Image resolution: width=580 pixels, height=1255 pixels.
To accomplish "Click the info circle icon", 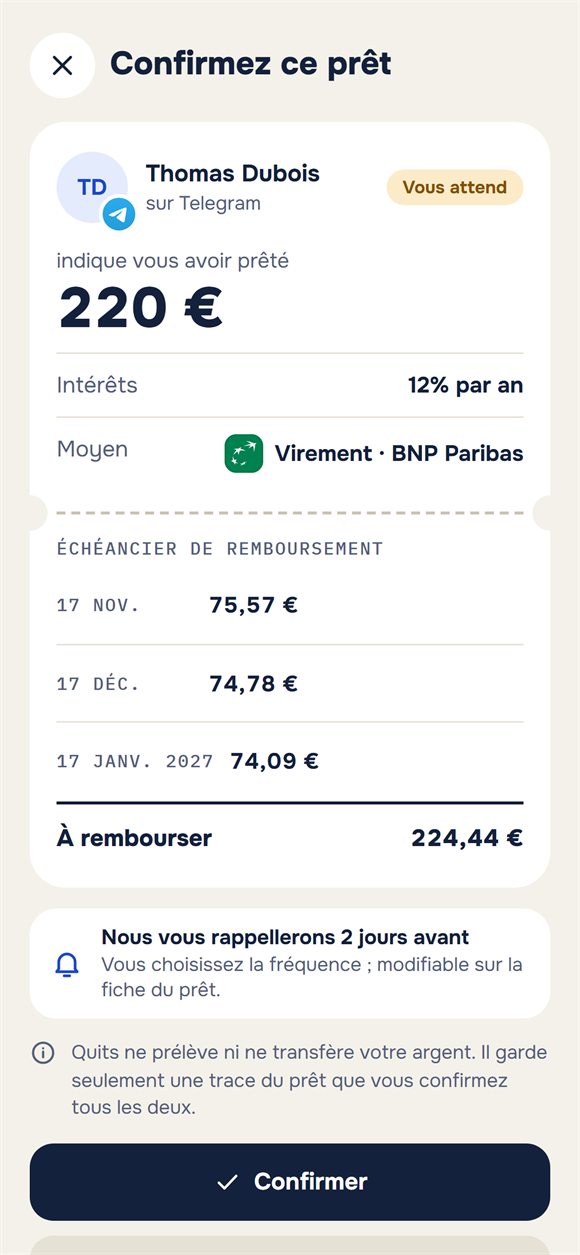I will pos(43,1053).
